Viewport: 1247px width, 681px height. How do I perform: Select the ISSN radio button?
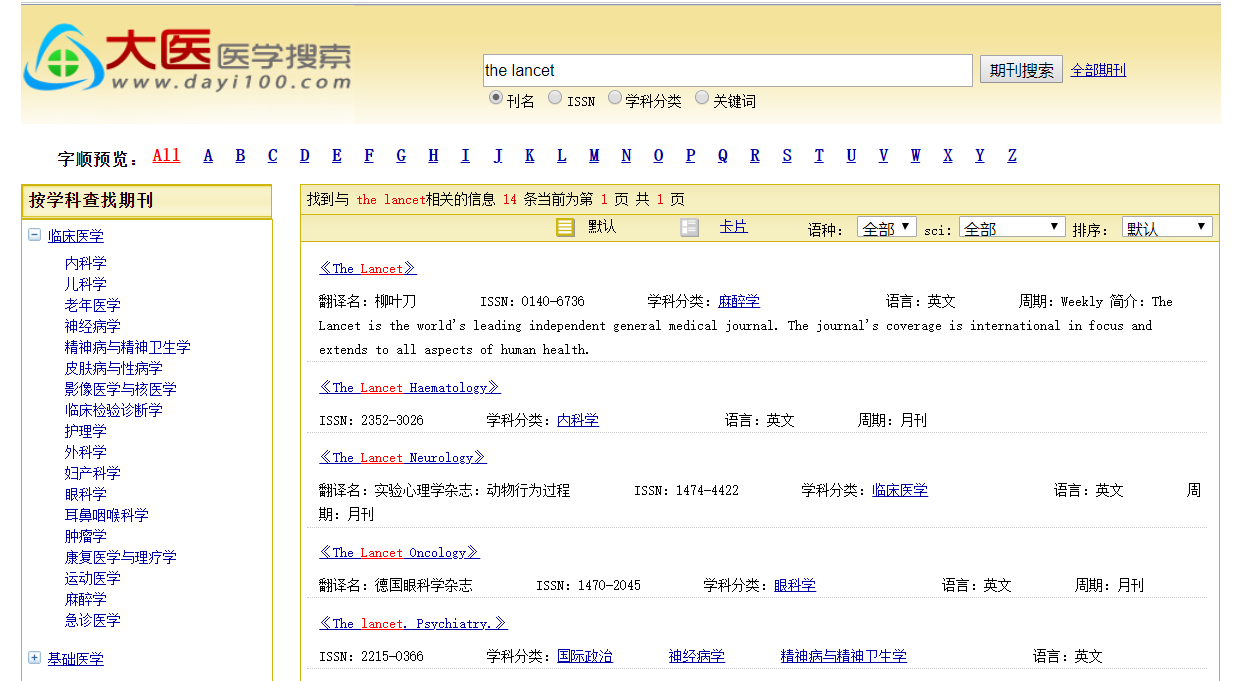pos(555,98)
